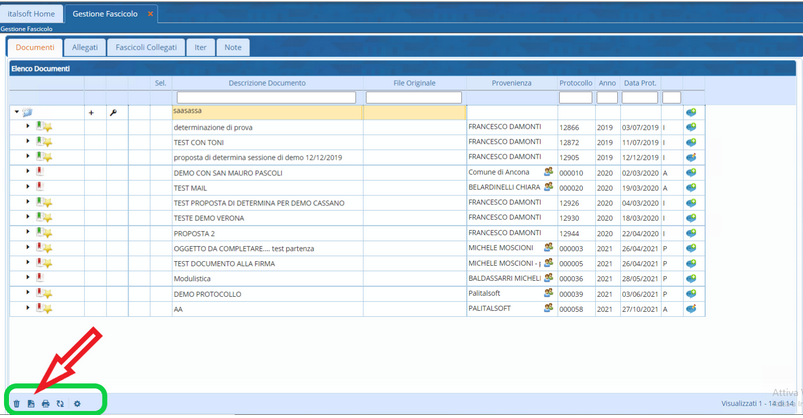Collapse the root folder tree arrow
This screenshot has height=418, width=803.
tap(16, 113)
